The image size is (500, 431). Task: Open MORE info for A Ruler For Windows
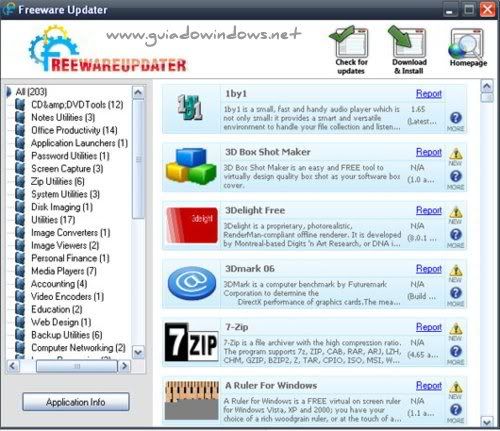coord(456,413)
